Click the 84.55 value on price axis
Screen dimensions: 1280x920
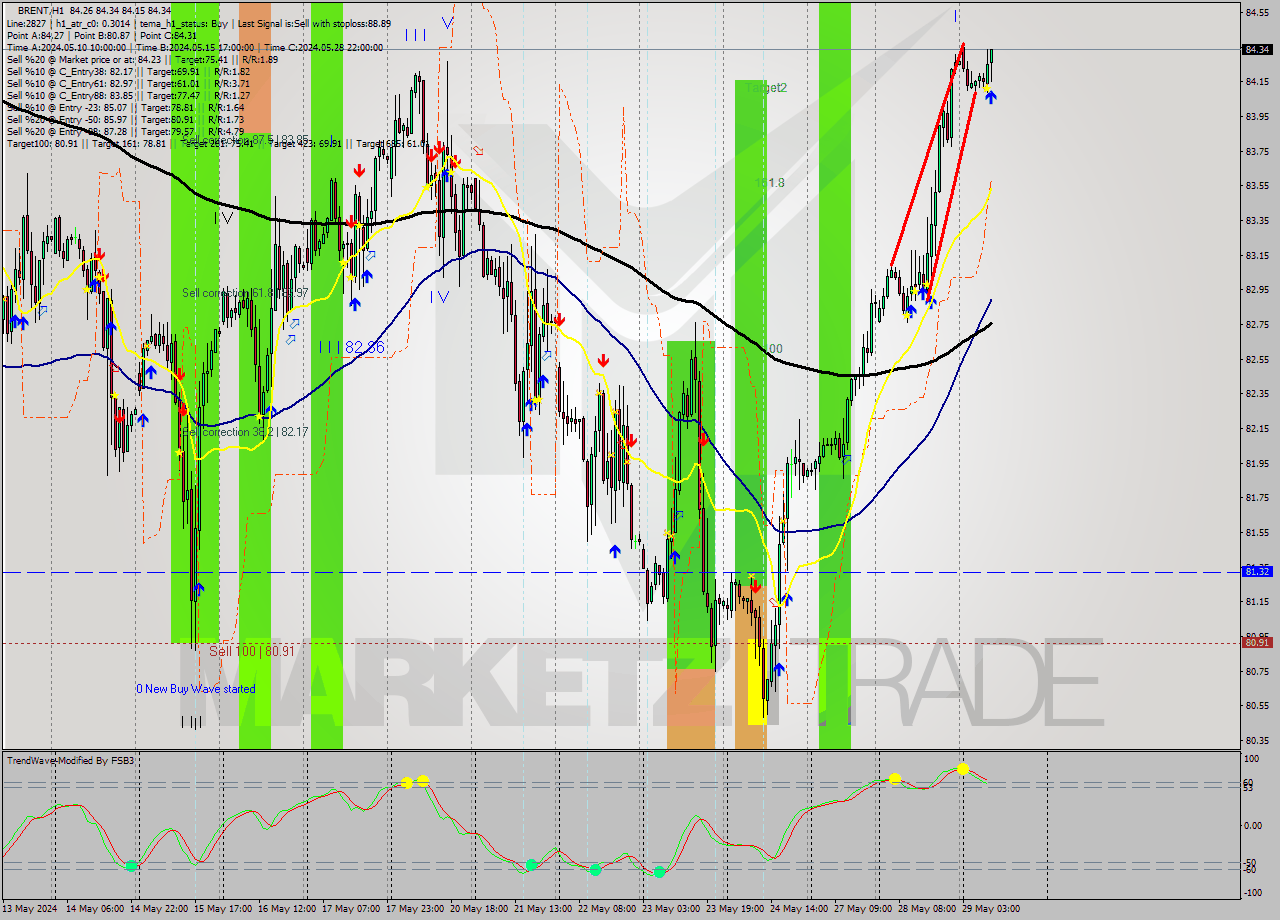pos(1258,13)
